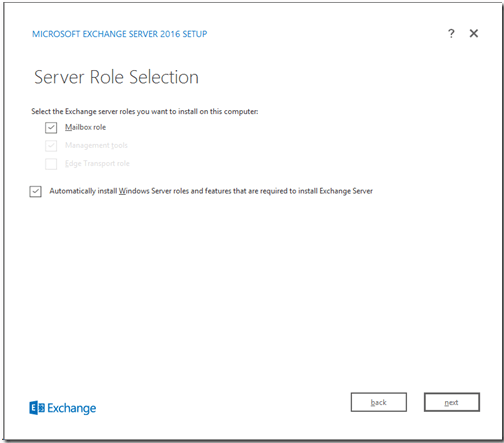This screenshot has height=443, width=504.
Task: Click 'Select the Exchange server roles' instruction text
Action: point(145,111)
